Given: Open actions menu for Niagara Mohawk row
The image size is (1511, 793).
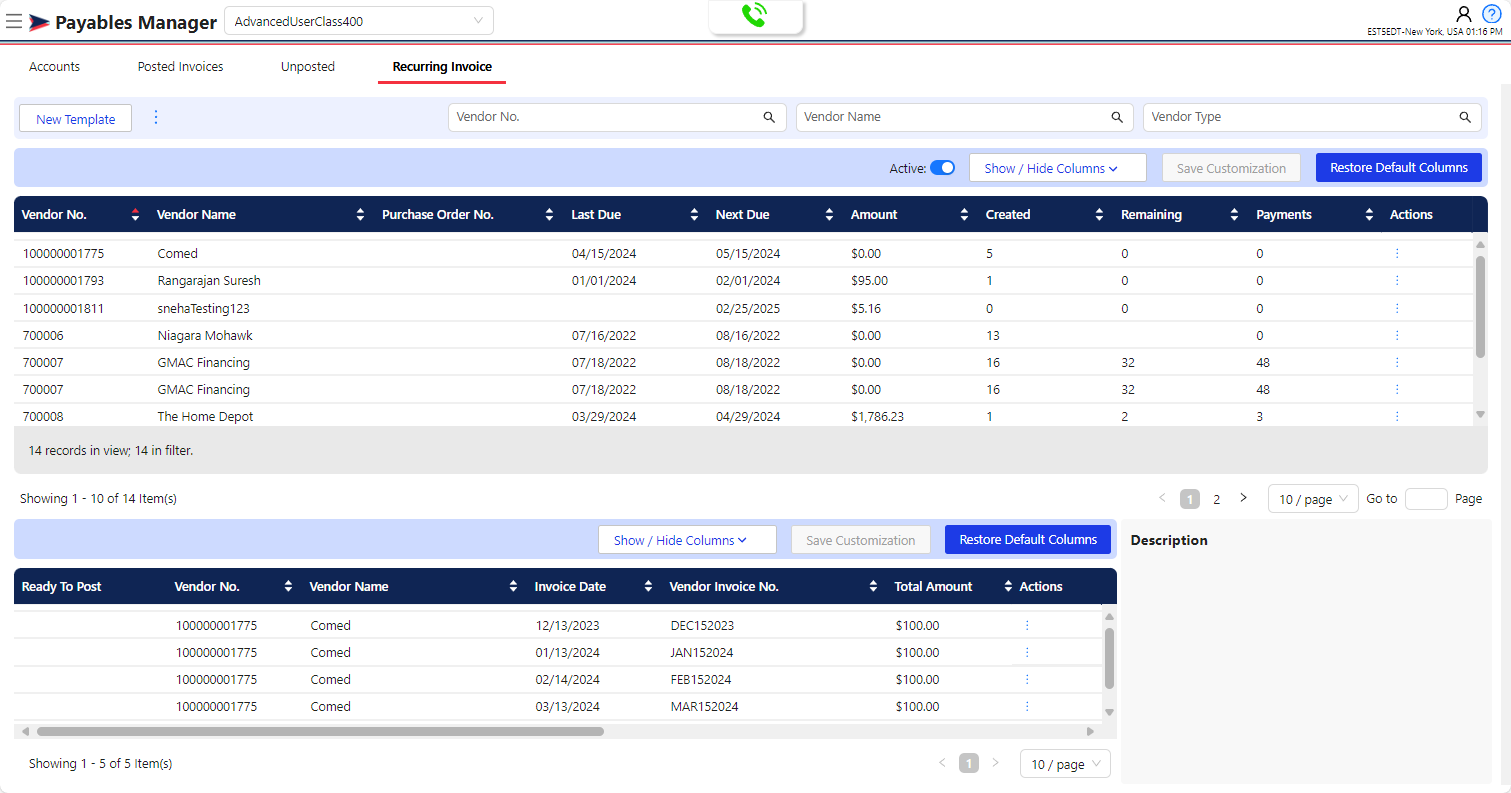Looking at the screenshot, I should tap(1397, 335).
